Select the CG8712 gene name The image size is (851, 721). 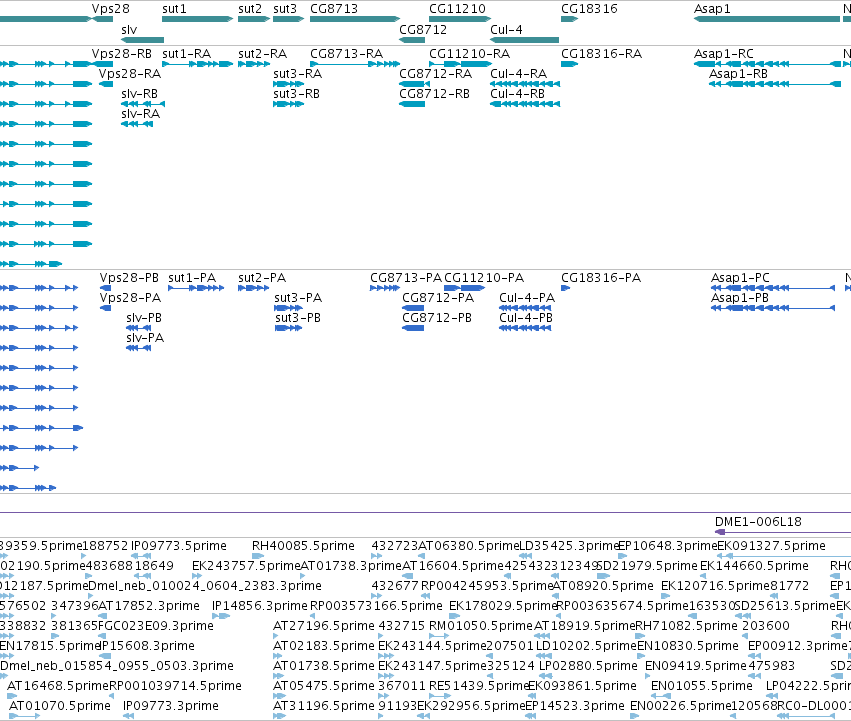tap(423, 30)
